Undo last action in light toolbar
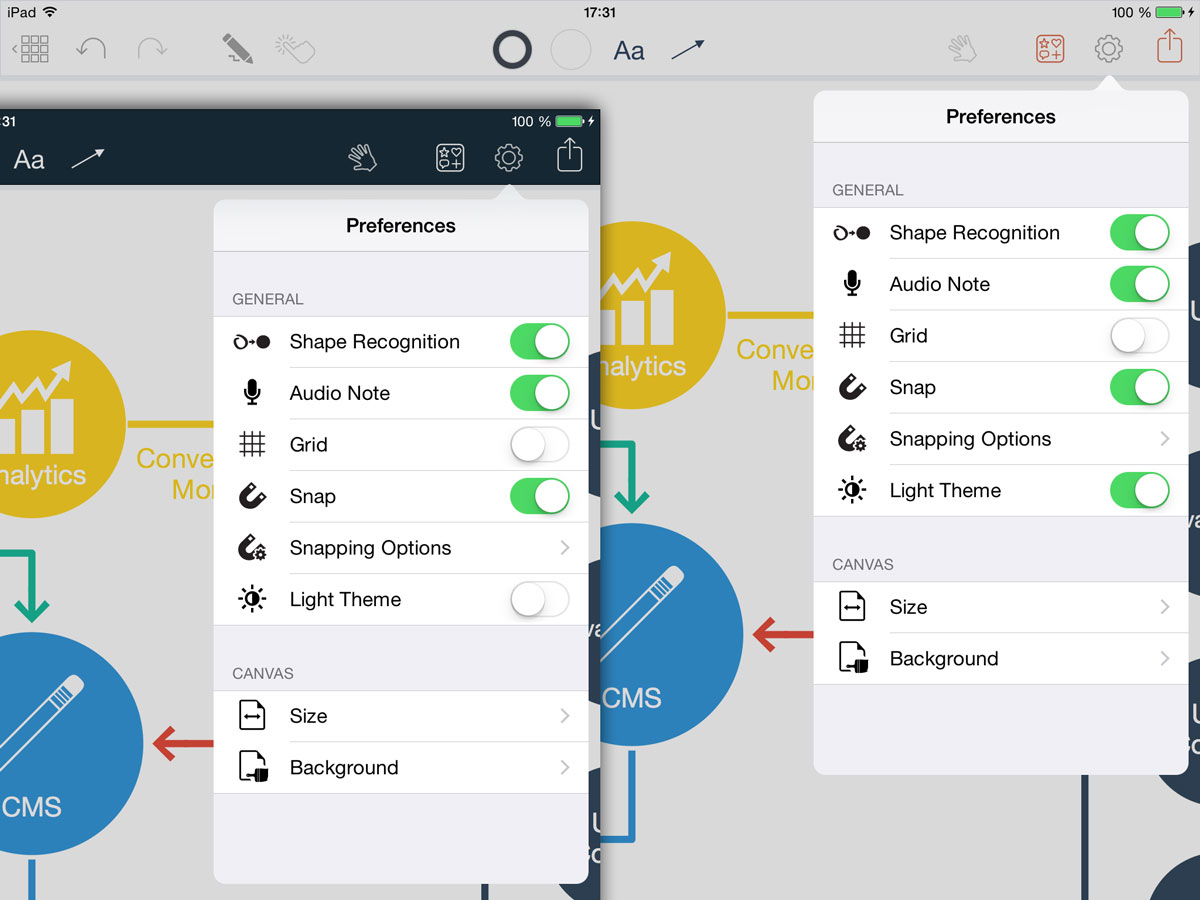The height and width of the screenshot is (900, 1200). click(x=91, y=49)
